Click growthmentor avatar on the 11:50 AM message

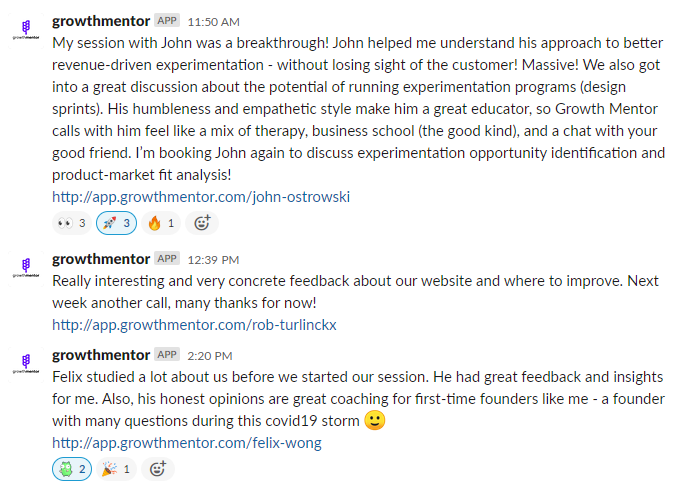pyautogui.click(x=26, y=30)
